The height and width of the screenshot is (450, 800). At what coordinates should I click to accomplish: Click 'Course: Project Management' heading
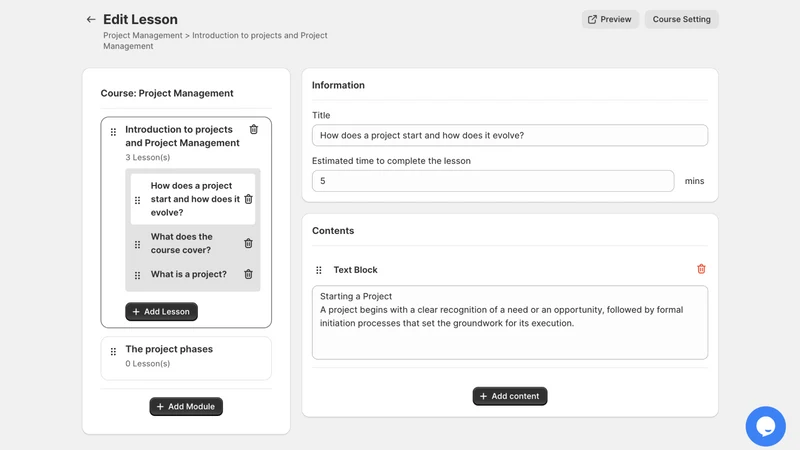[x=167, y=93]
